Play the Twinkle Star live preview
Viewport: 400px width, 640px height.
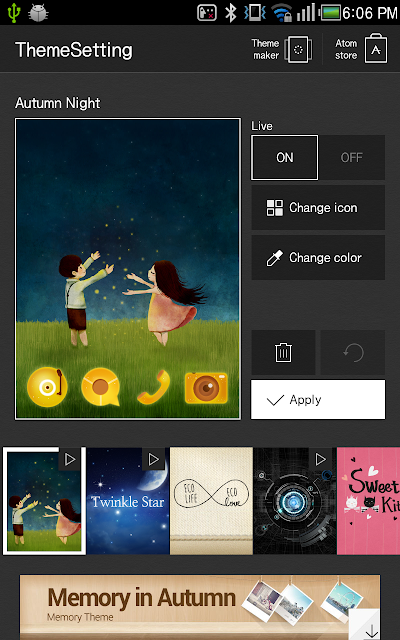[x=153, y=459]
